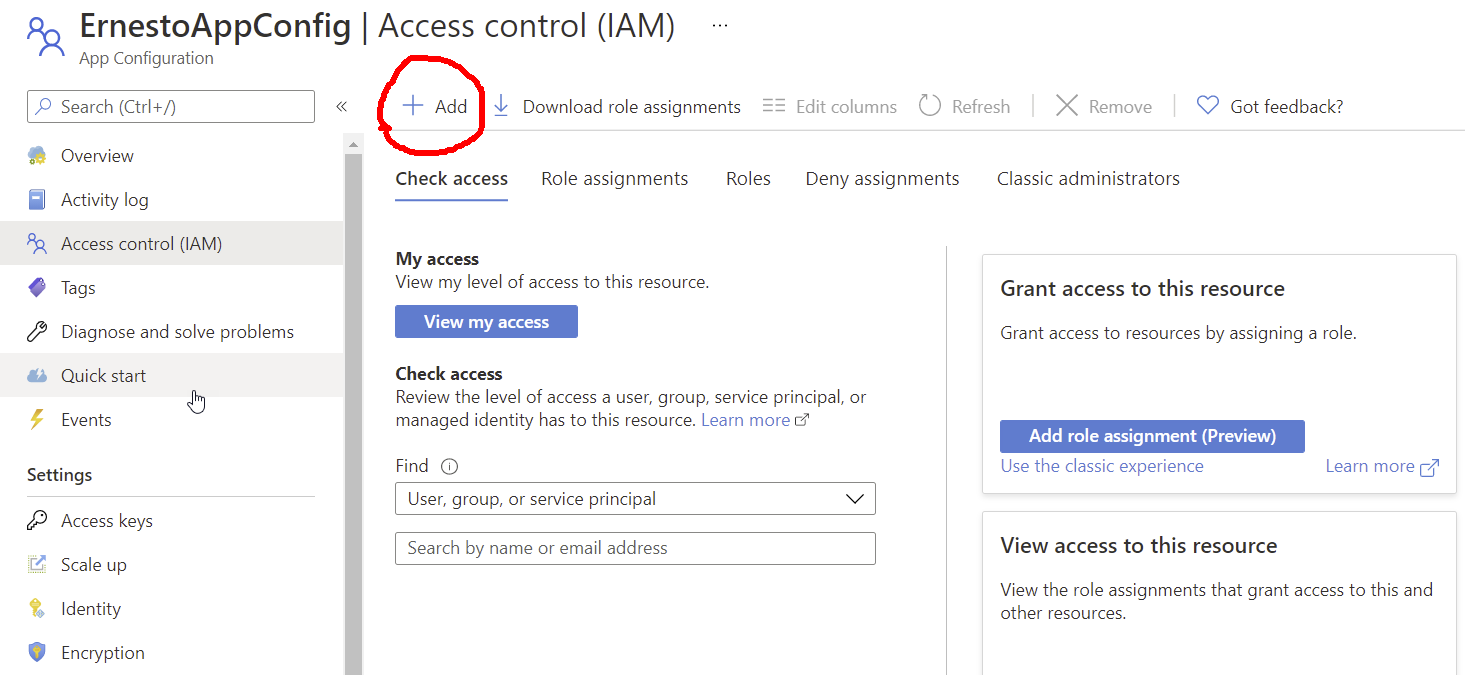Click the Quick start cloud icon

click(37, 376)
